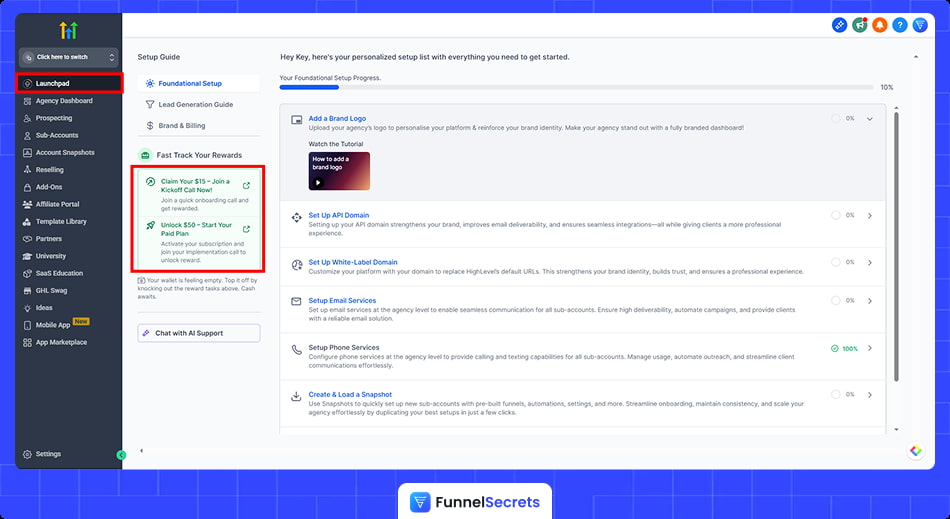Select Foundational Setup tab

click(x=198, y=84)
